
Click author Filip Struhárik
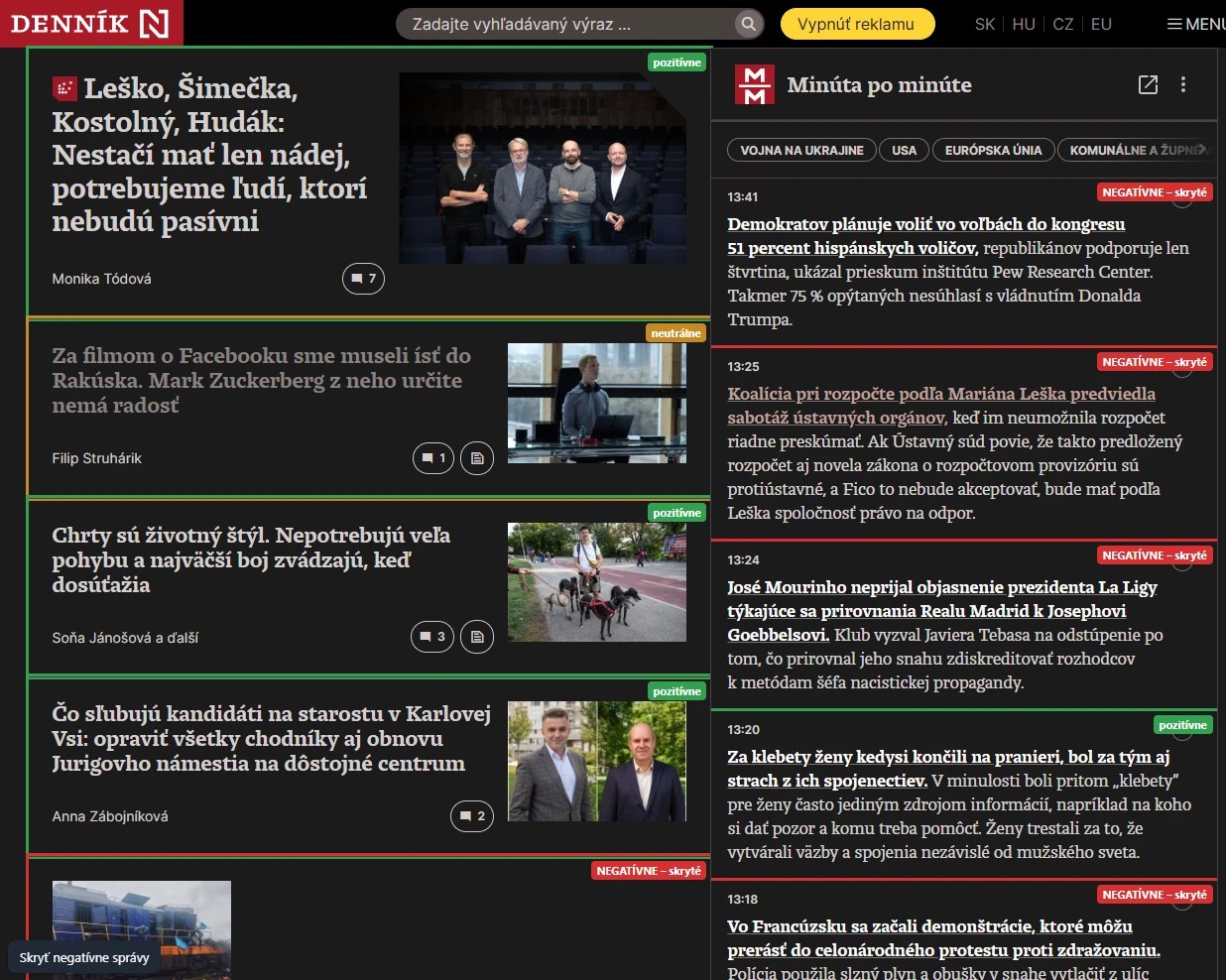[97, 458]
